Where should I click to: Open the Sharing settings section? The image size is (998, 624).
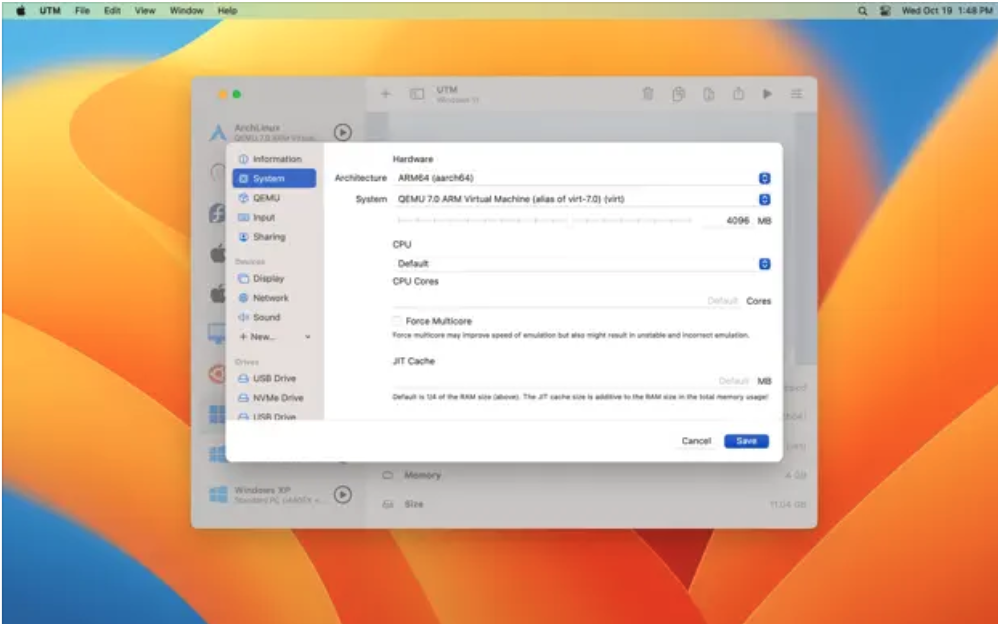click(x=274, y=237)
